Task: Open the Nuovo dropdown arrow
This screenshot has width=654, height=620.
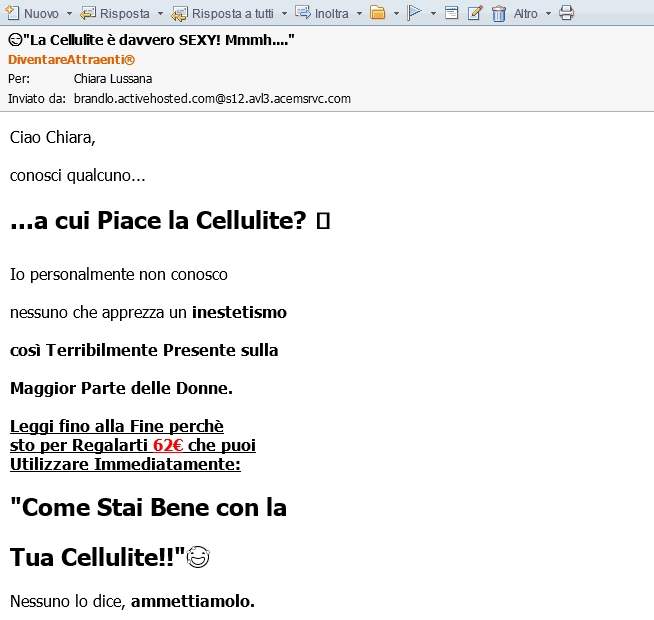Action: pyautogui.click(x=69, y=14)
